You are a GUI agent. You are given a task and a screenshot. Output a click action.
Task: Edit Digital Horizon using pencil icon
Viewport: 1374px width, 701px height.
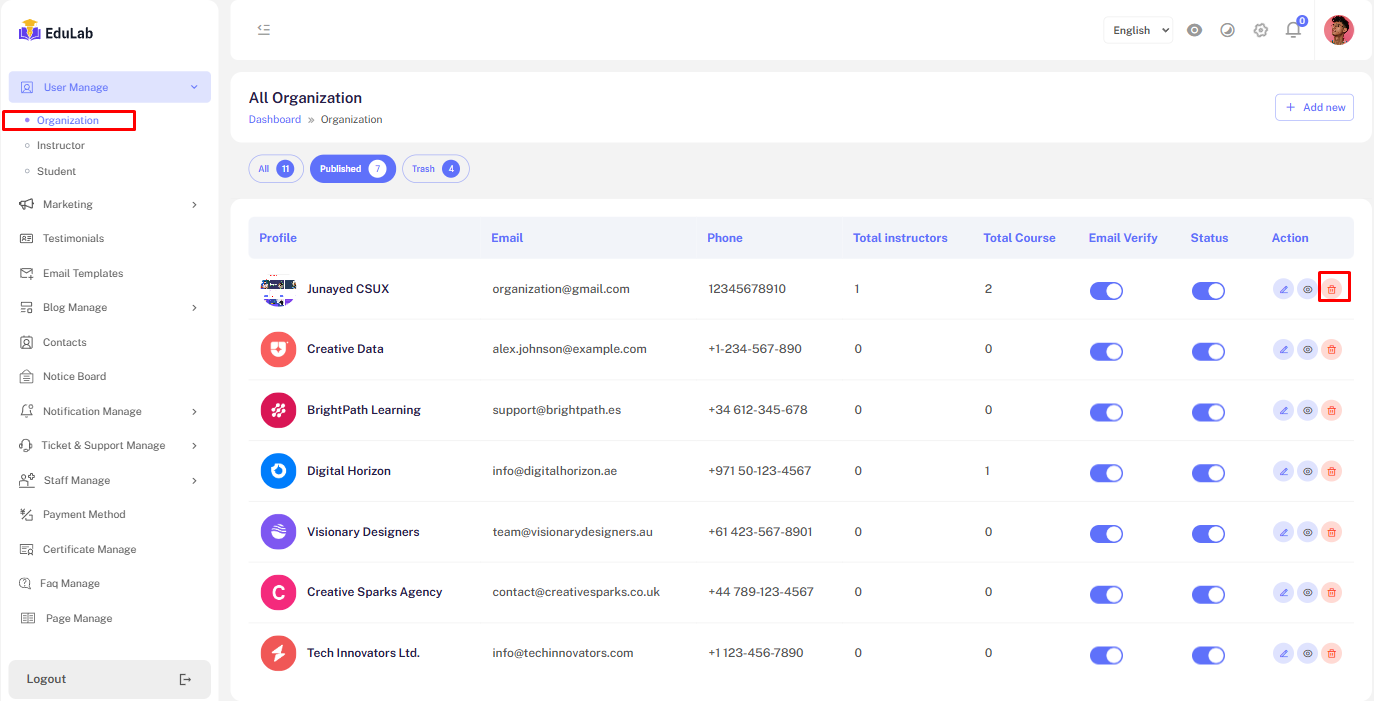[x=1283, y=471]
